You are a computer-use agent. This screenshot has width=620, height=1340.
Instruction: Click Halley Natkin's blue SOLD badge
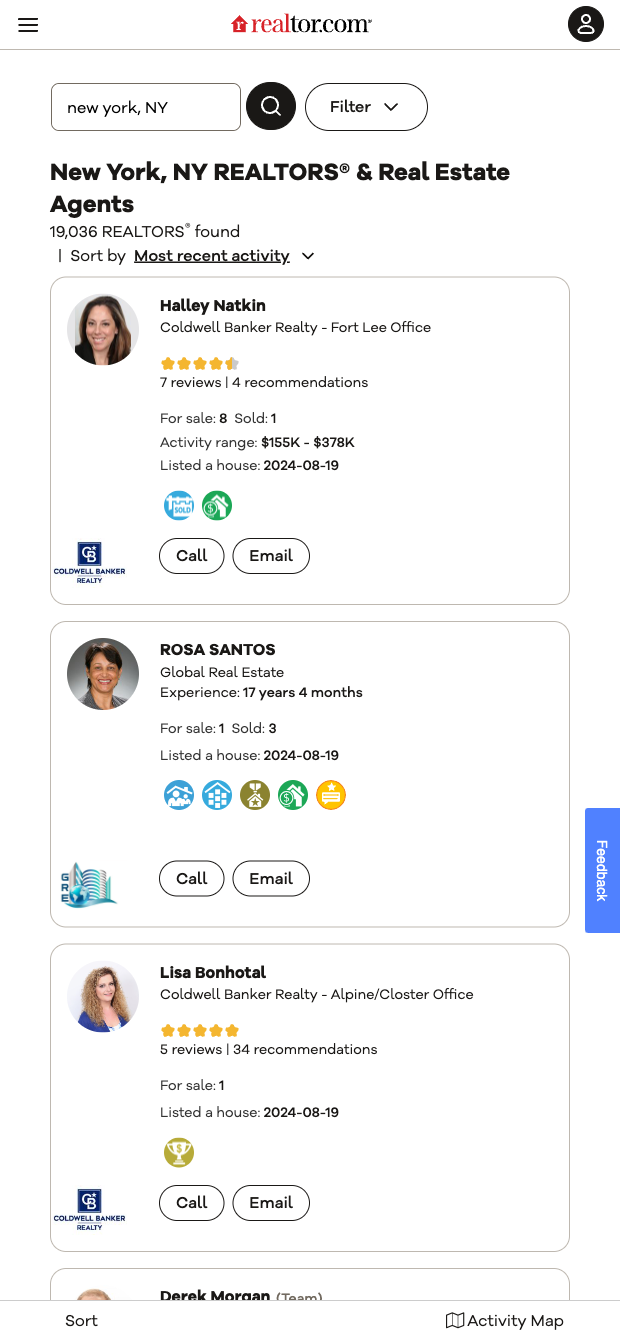tap(179, 506)
